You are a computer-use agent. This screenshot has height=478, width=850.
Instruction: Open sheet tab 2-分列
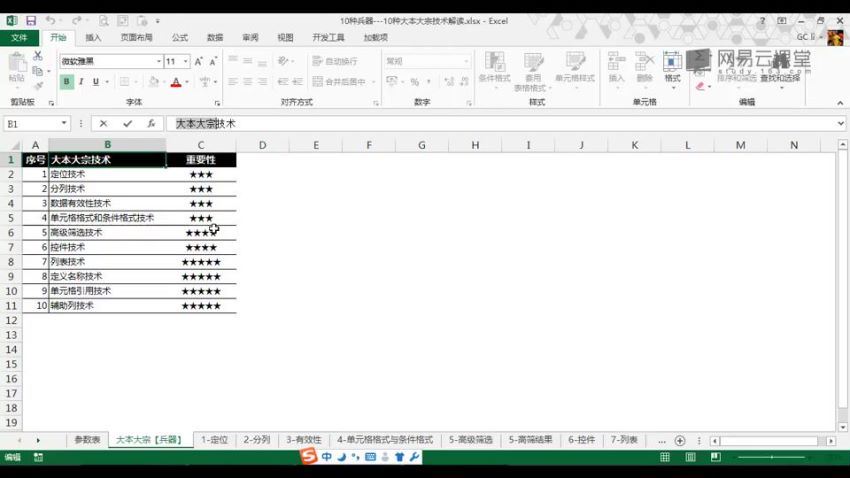(256, 440)
